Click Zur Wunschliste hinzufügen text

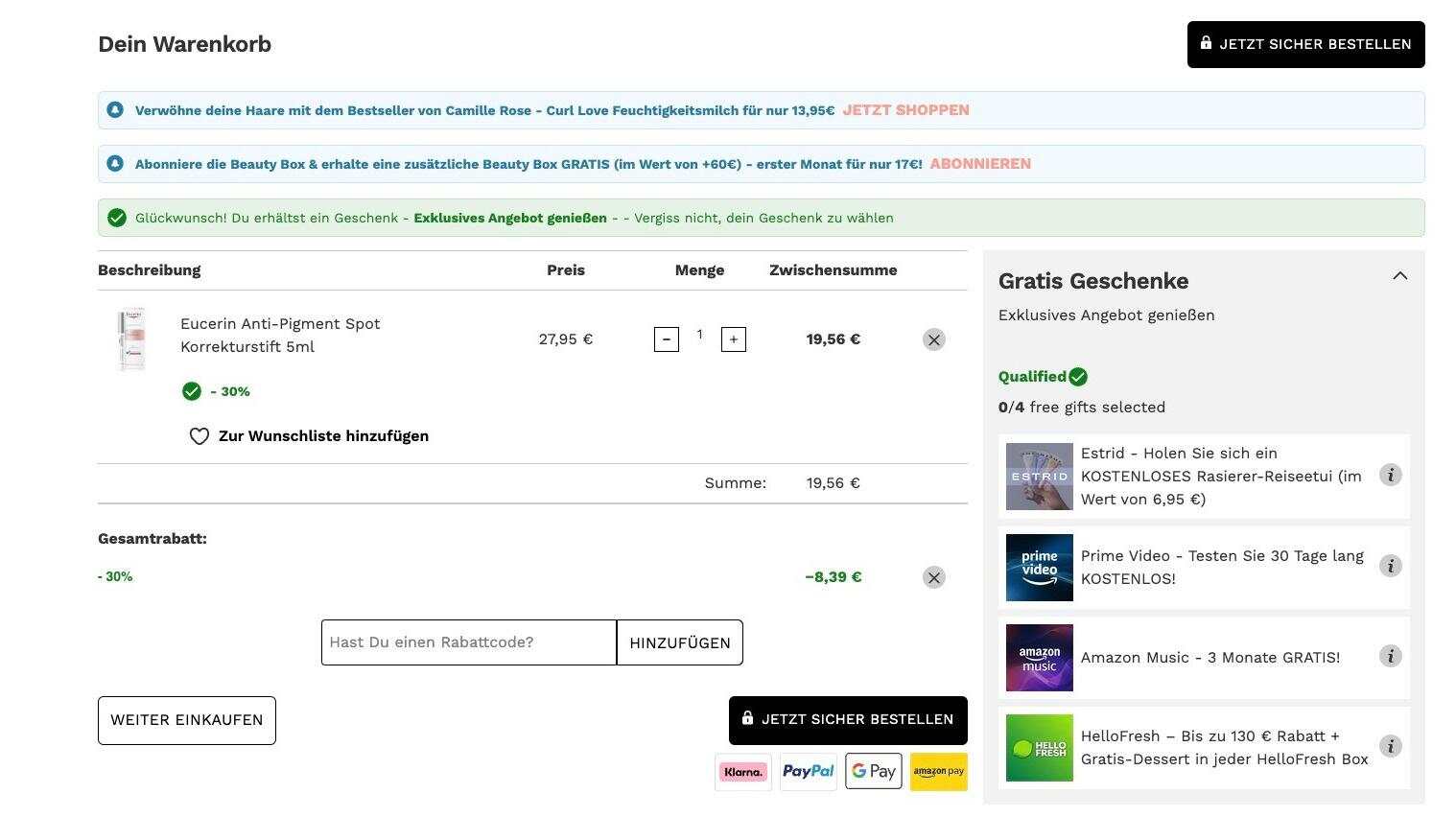coord(323,436)
